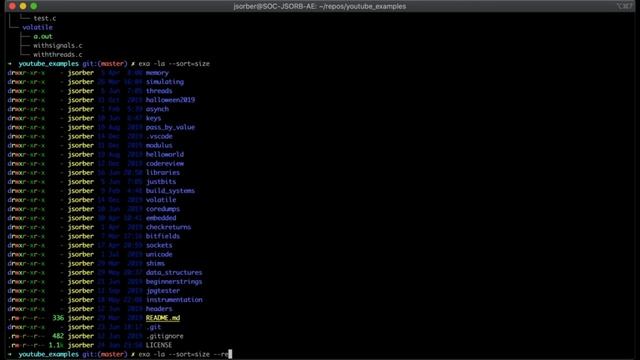This screenshot has width=640, height=360.
Task: Click the .vscode directory name
Action: 159,136
